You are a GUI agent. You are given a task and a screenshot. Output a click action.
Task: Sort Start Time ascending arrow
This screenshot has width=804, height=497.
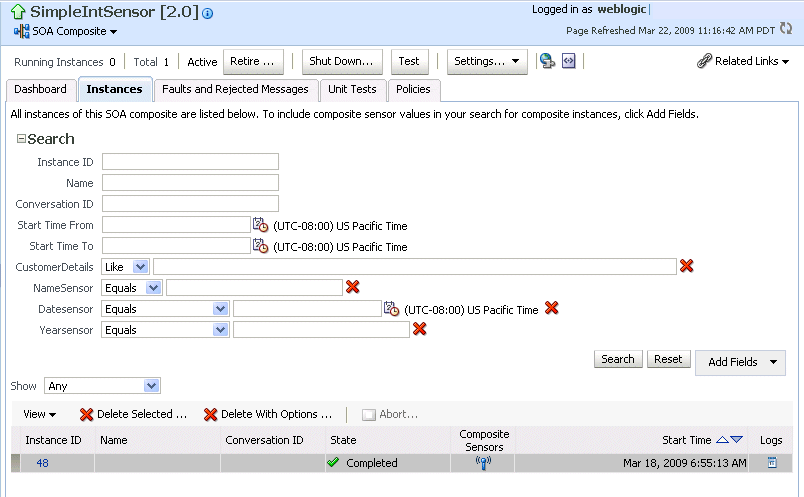pyautogui.click(x=722, y=440)
